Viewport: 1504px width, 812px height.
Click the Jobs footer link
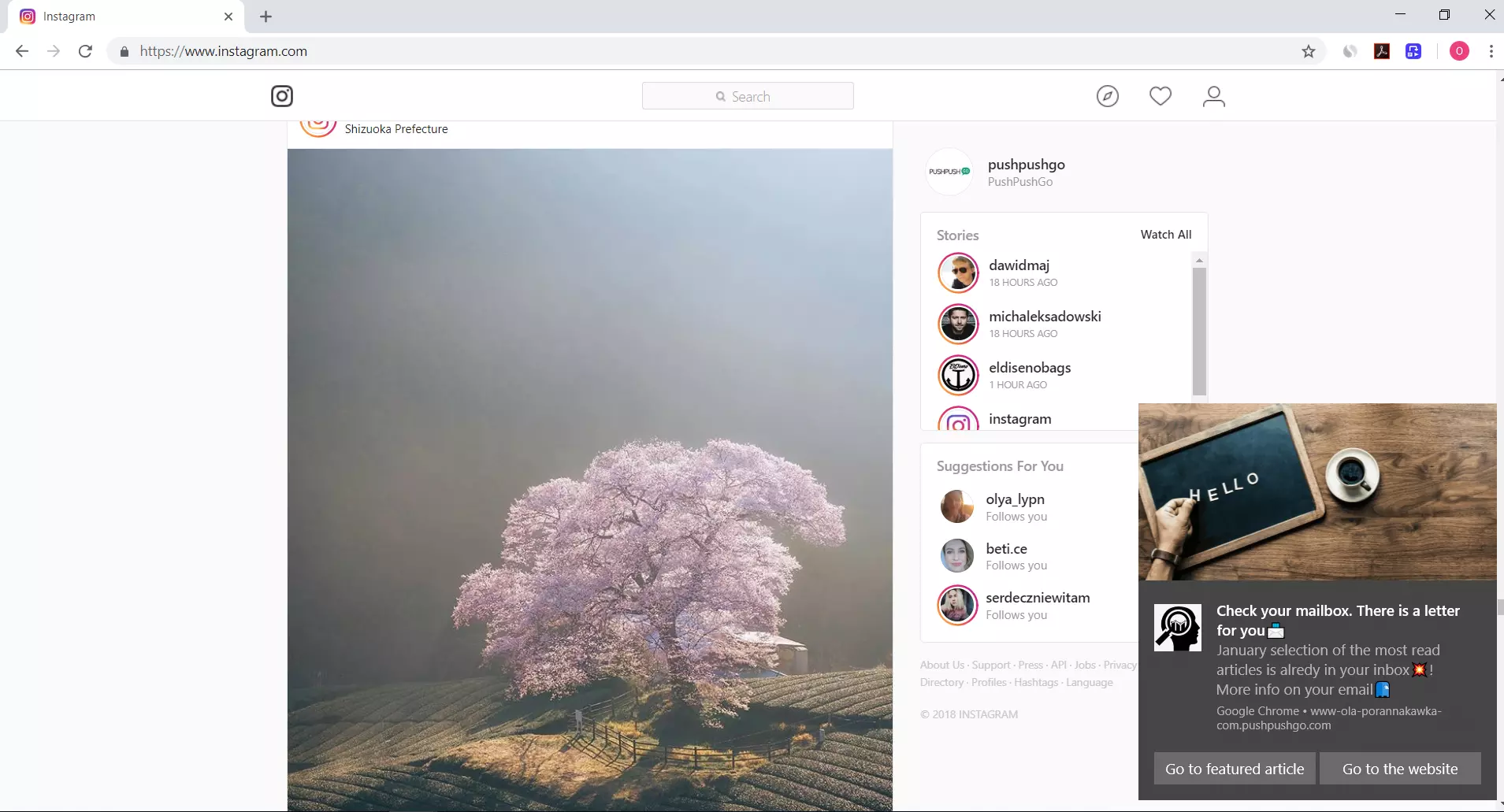1085,666
